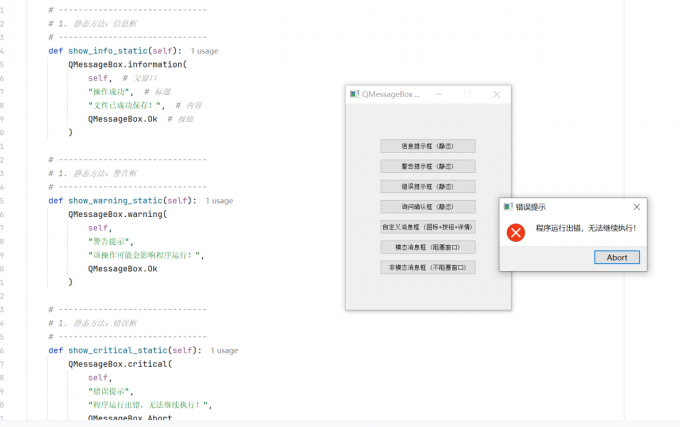
Task: Click the red critical error icon
Action: (516, 233)
